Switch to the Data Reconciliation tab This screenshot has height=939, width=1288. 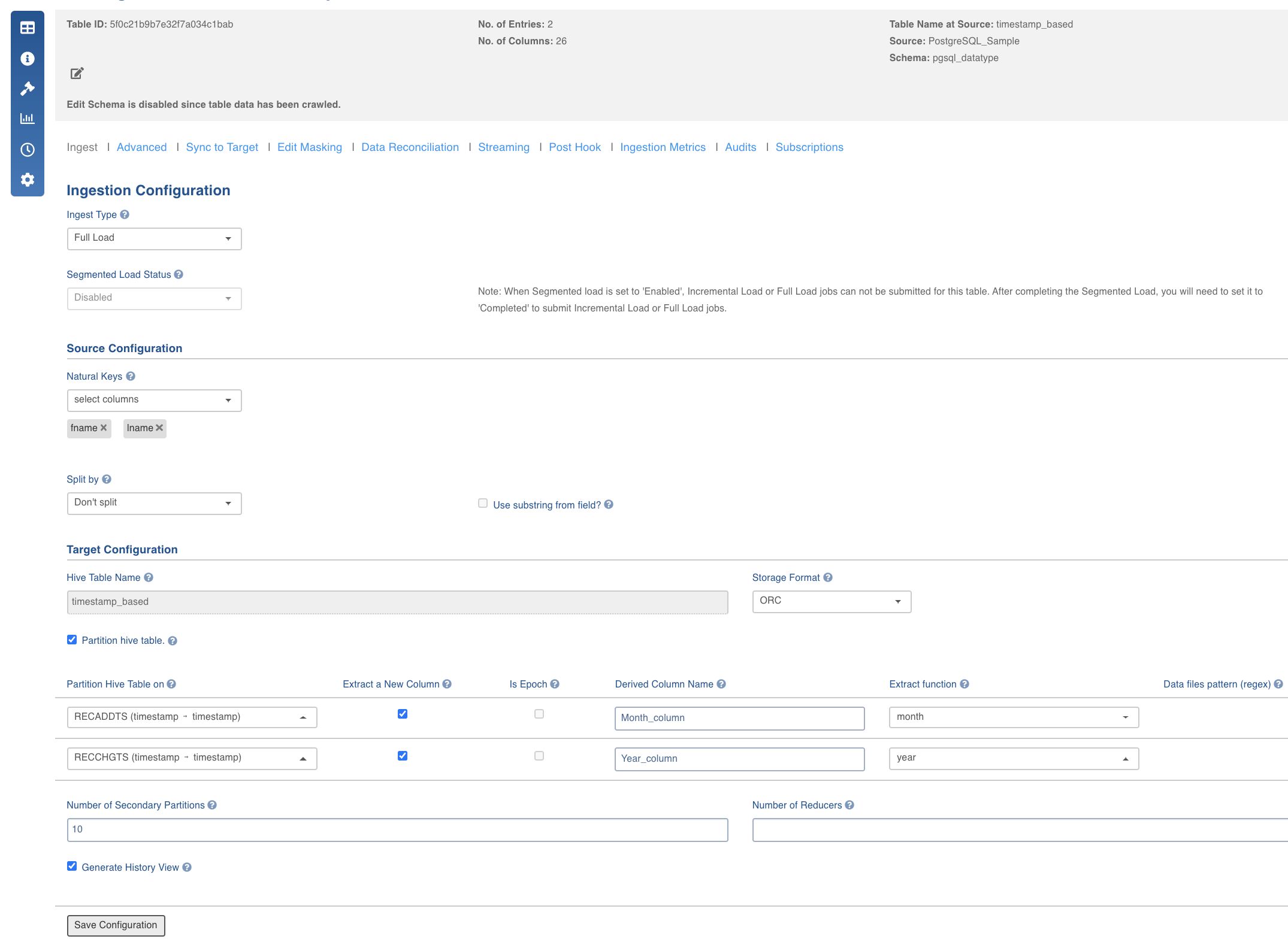pos(410,147)
